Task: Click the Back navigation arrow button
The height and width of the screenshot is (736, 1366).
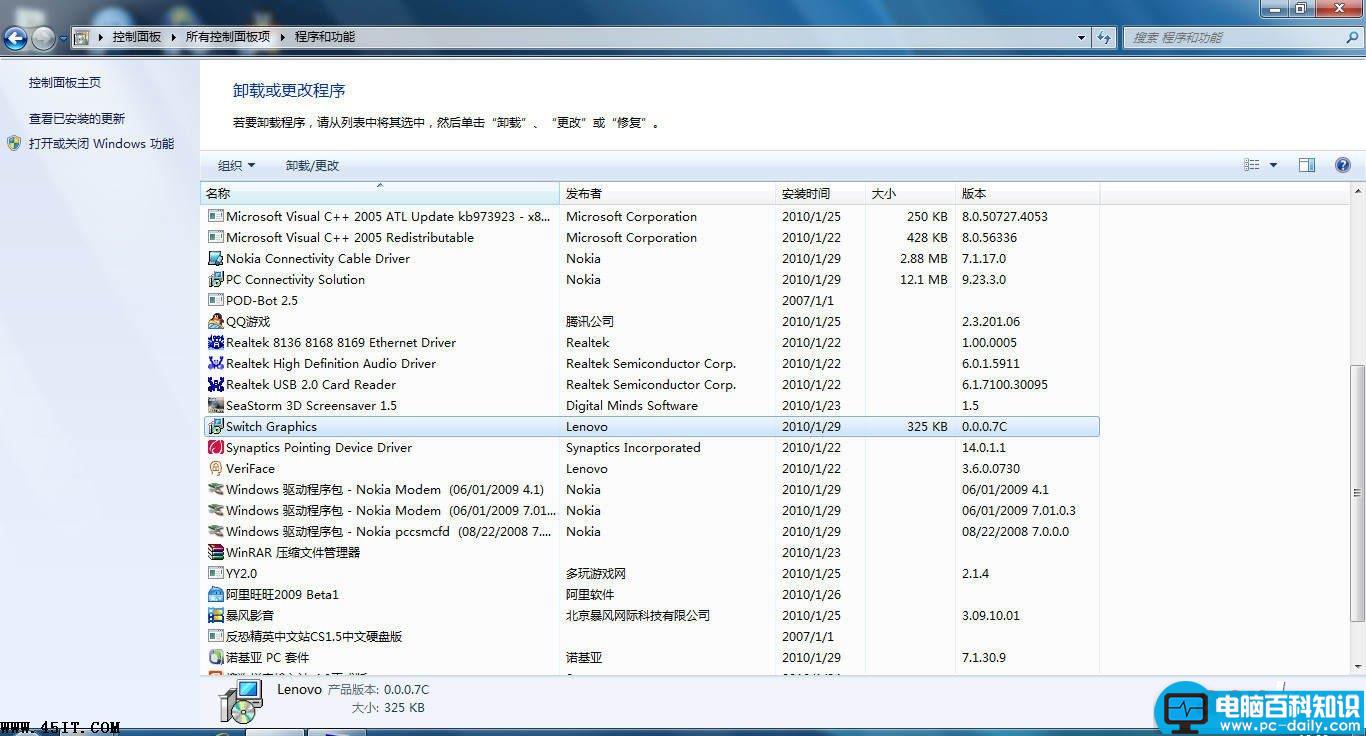Action: 15,38
